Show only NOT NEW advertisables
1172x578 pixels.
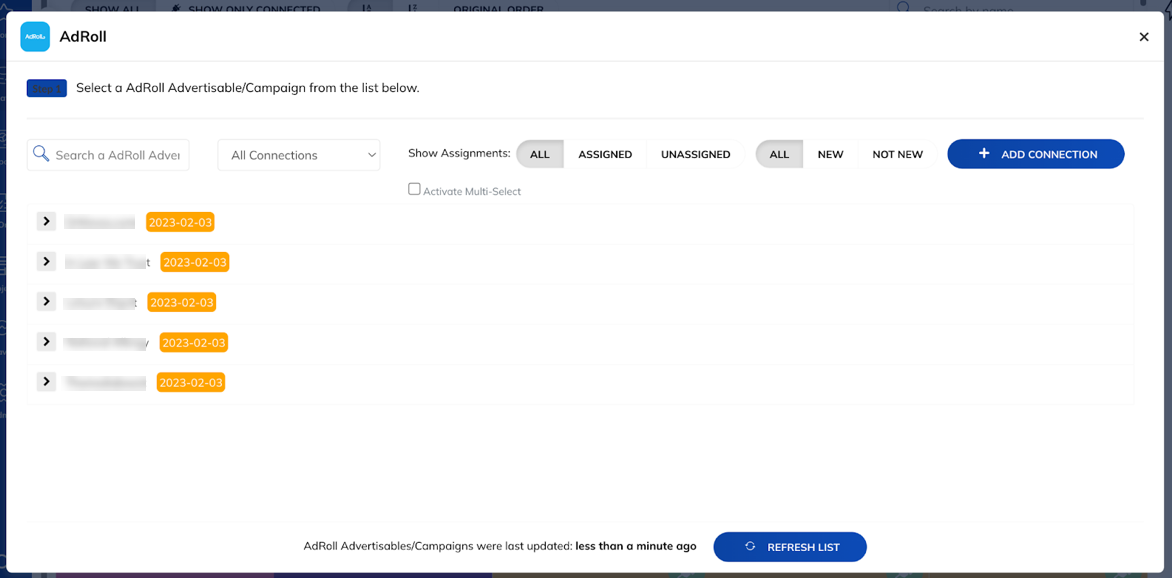pyautogui.click(x=898, y=154)
